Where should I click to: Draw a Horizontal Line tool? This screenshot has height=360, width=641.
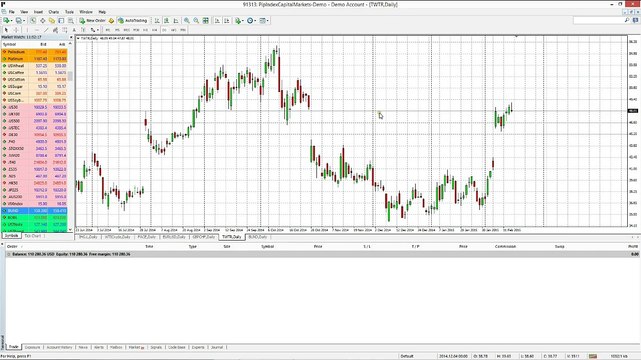(x=37, y=30)
